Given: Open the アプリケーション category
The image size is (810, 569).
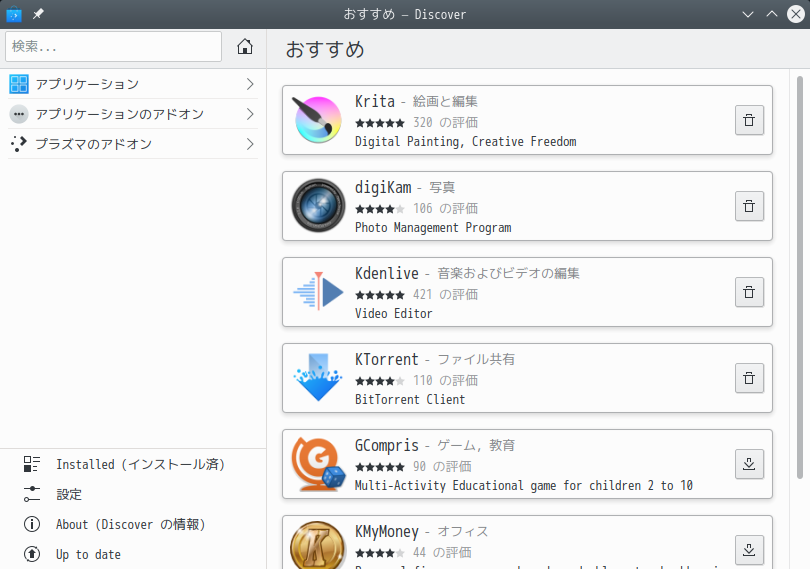Looking at the screenshot, I should [x=133, y=84].
